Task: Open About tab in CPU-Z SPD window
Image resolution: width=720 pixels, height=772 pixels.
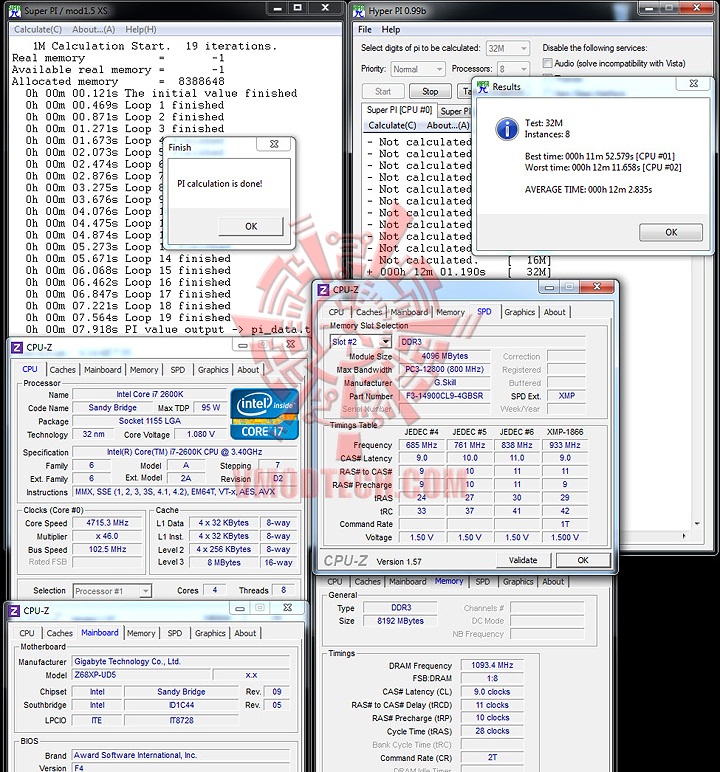Action: pyautogui.click(x=554, y=312)
